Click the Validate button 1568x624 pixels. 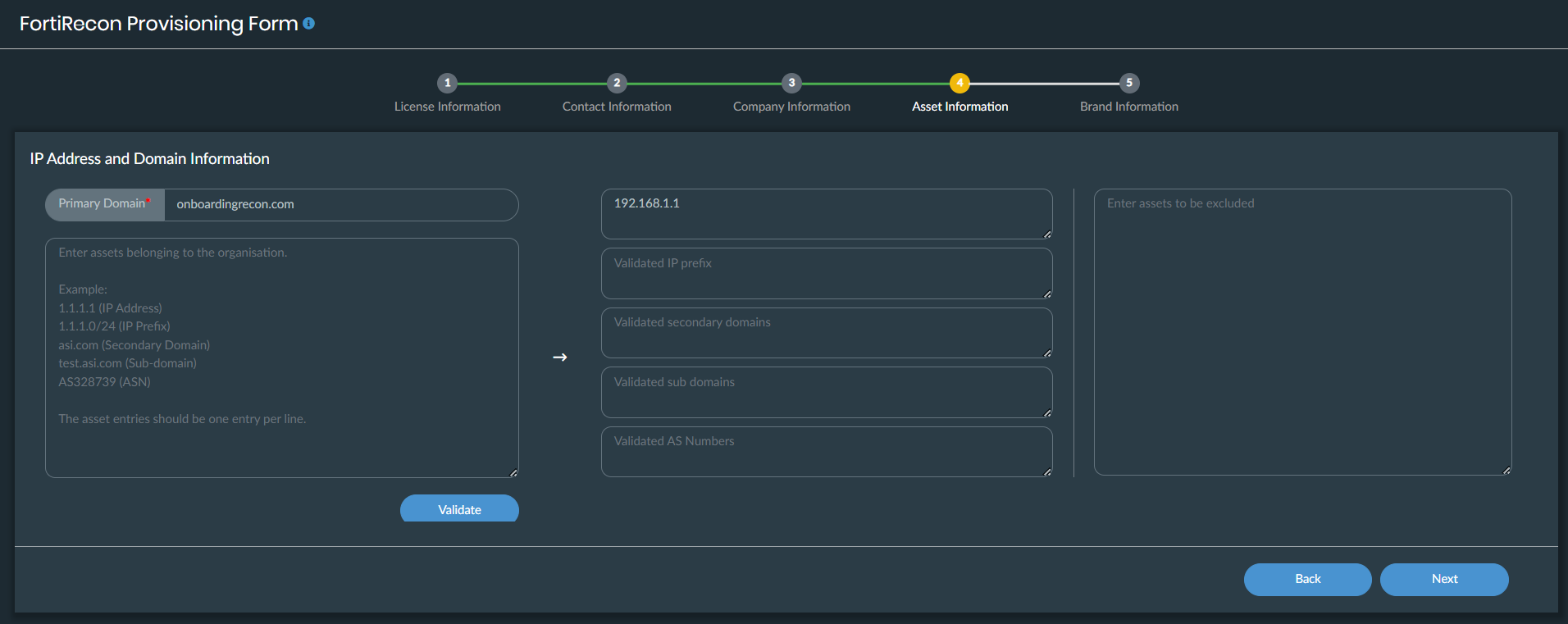(459, 508)
